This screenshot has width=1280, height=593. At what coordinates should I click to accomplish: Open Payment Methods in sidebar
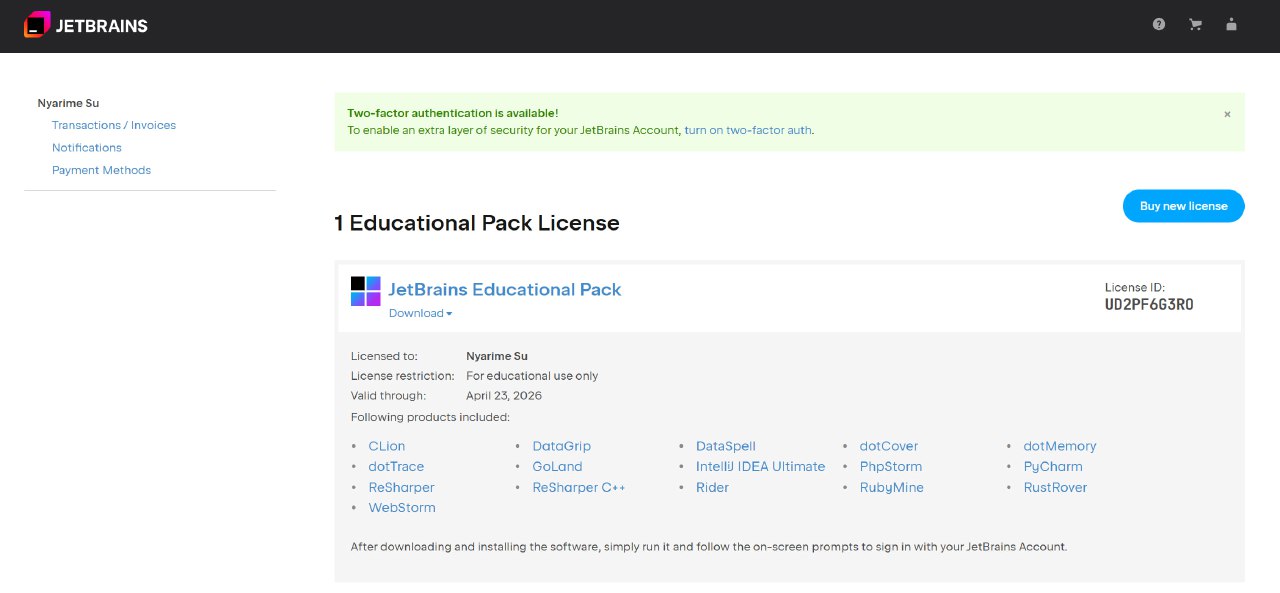[x=101, y=170]
